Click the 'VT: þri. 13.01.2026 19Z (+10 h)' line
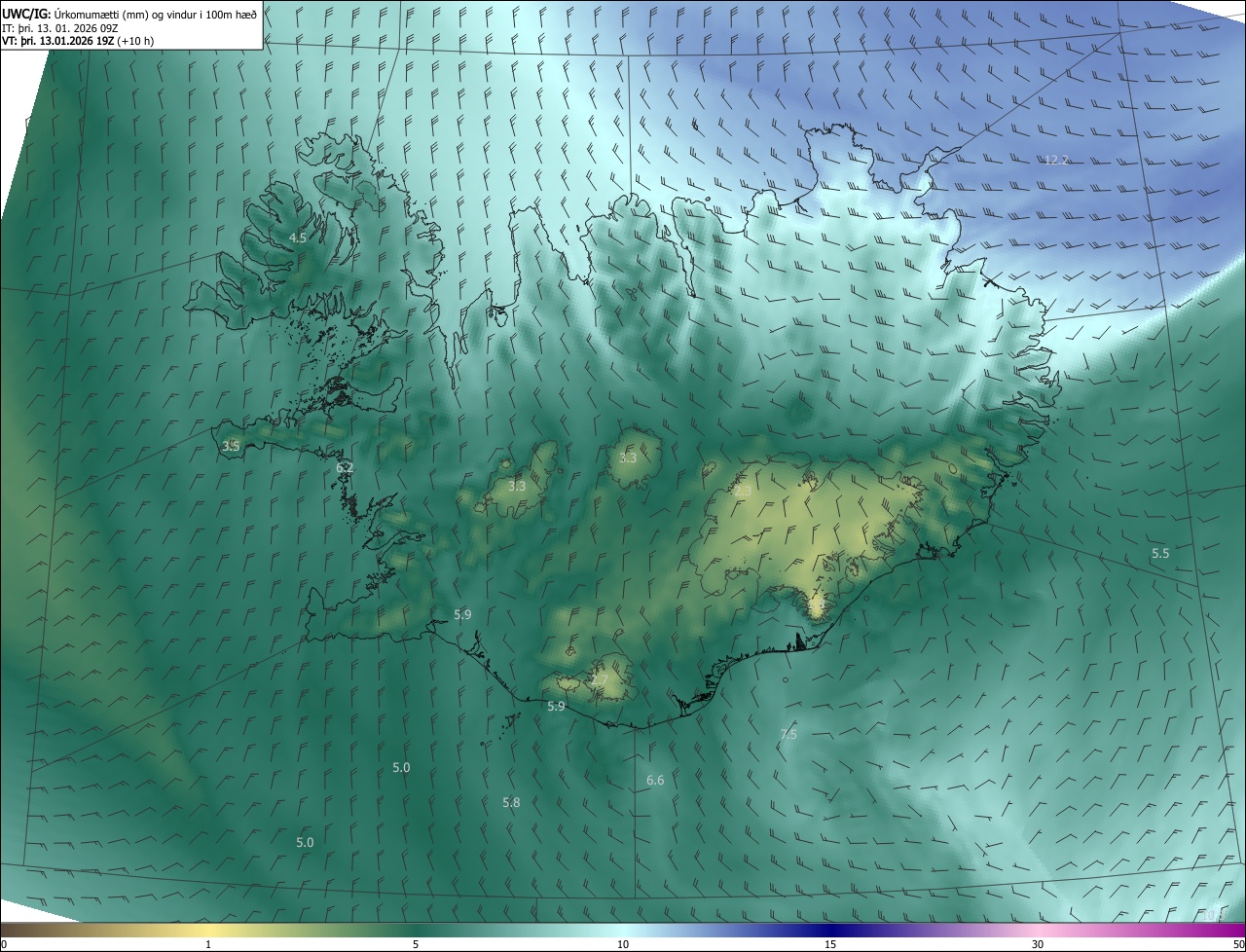1246x952 pixels. [x=79, y=41]
